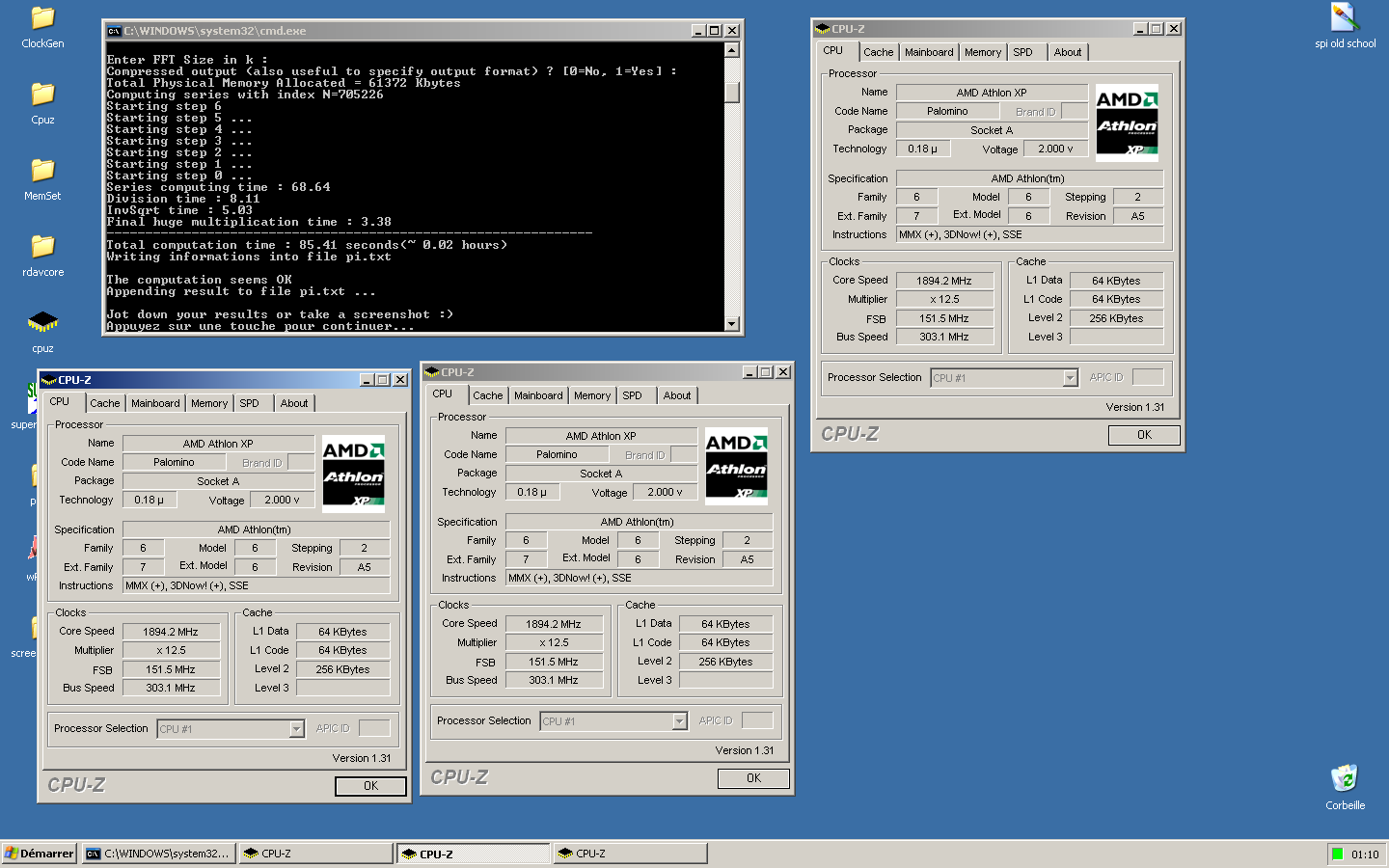
Task: Click the 'Total computation time' line in cmd
Action: coord(307,245)
